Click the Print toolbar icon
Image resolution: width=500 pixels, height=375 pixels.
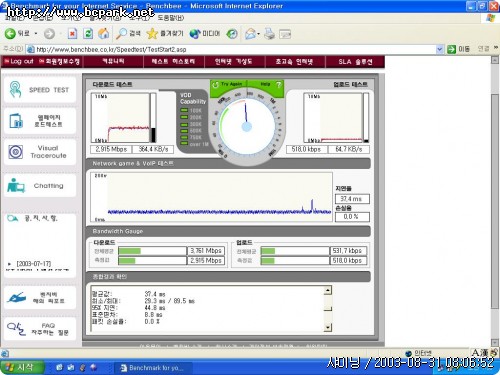(x=269, y=33)
